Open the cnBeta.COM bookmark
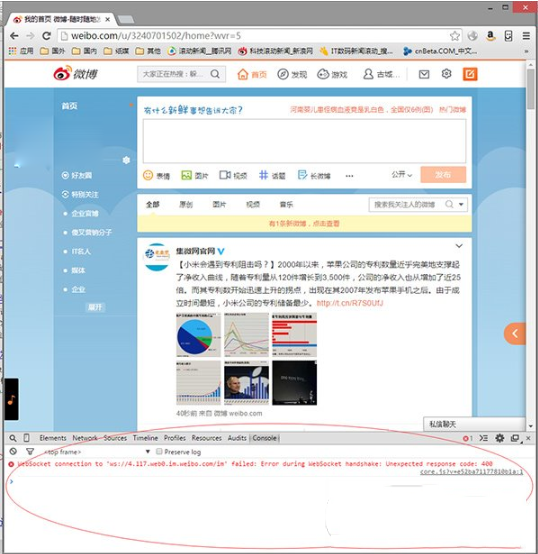 click(x=440, y=51)
